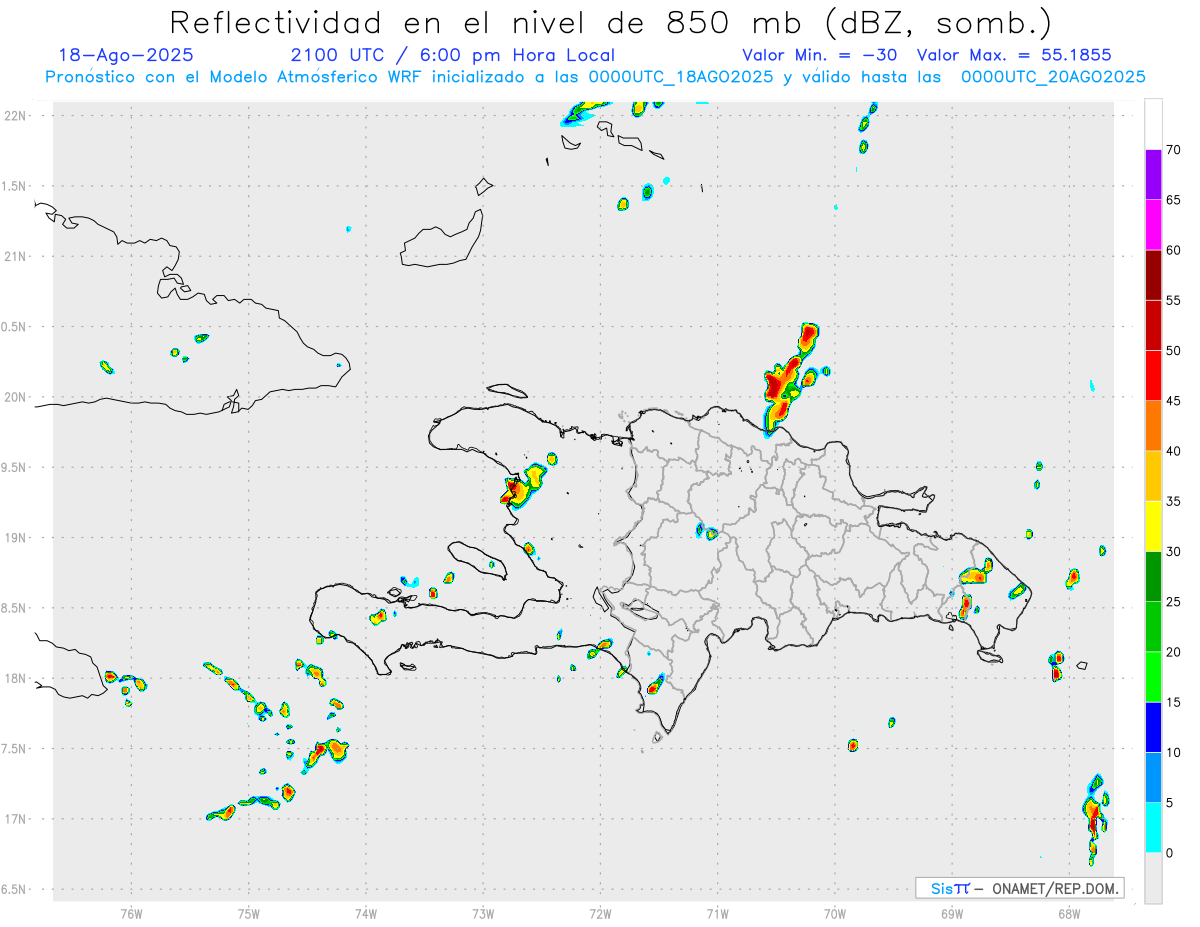
Task: Click the longitude label '73W'
Action: pos(483,913)
